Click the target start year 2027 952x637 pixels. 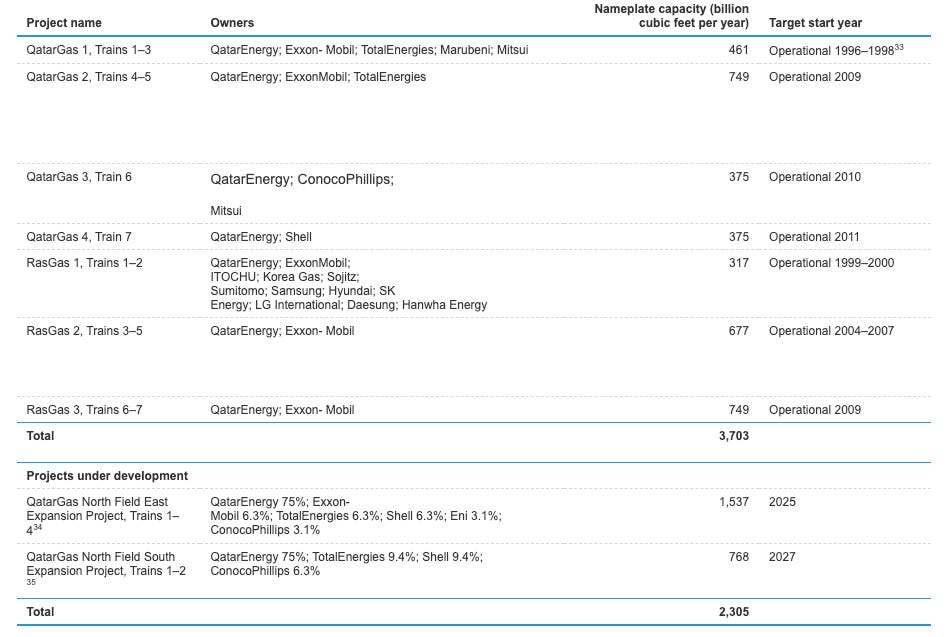coord(782,557)
